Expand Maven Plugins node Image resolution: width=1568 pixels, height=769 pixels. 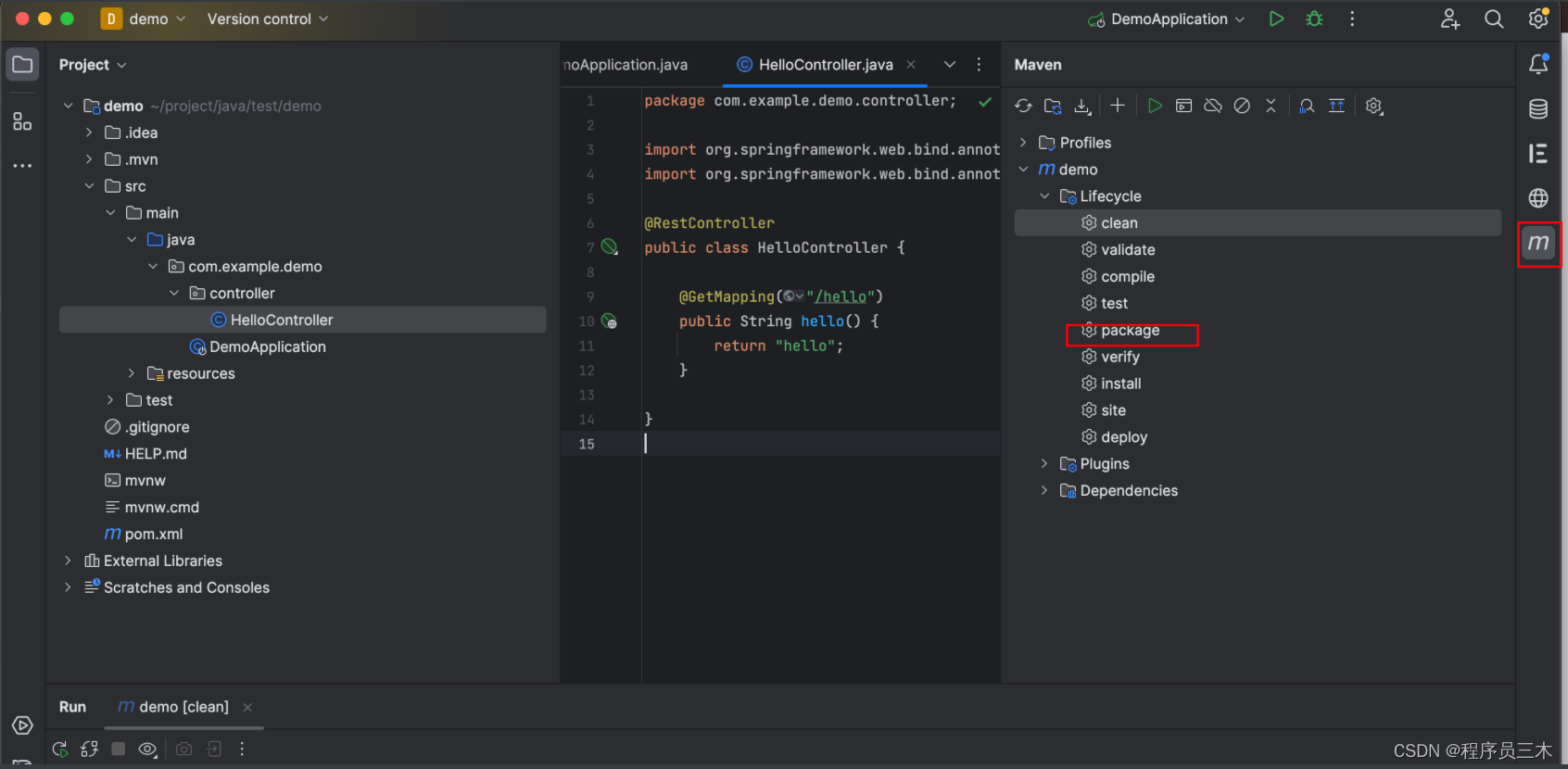tap(1044, 464)
